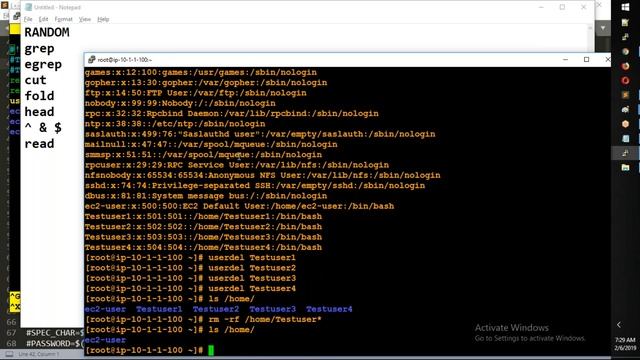Open Google Chrome from the taskbar

point(625,51)
